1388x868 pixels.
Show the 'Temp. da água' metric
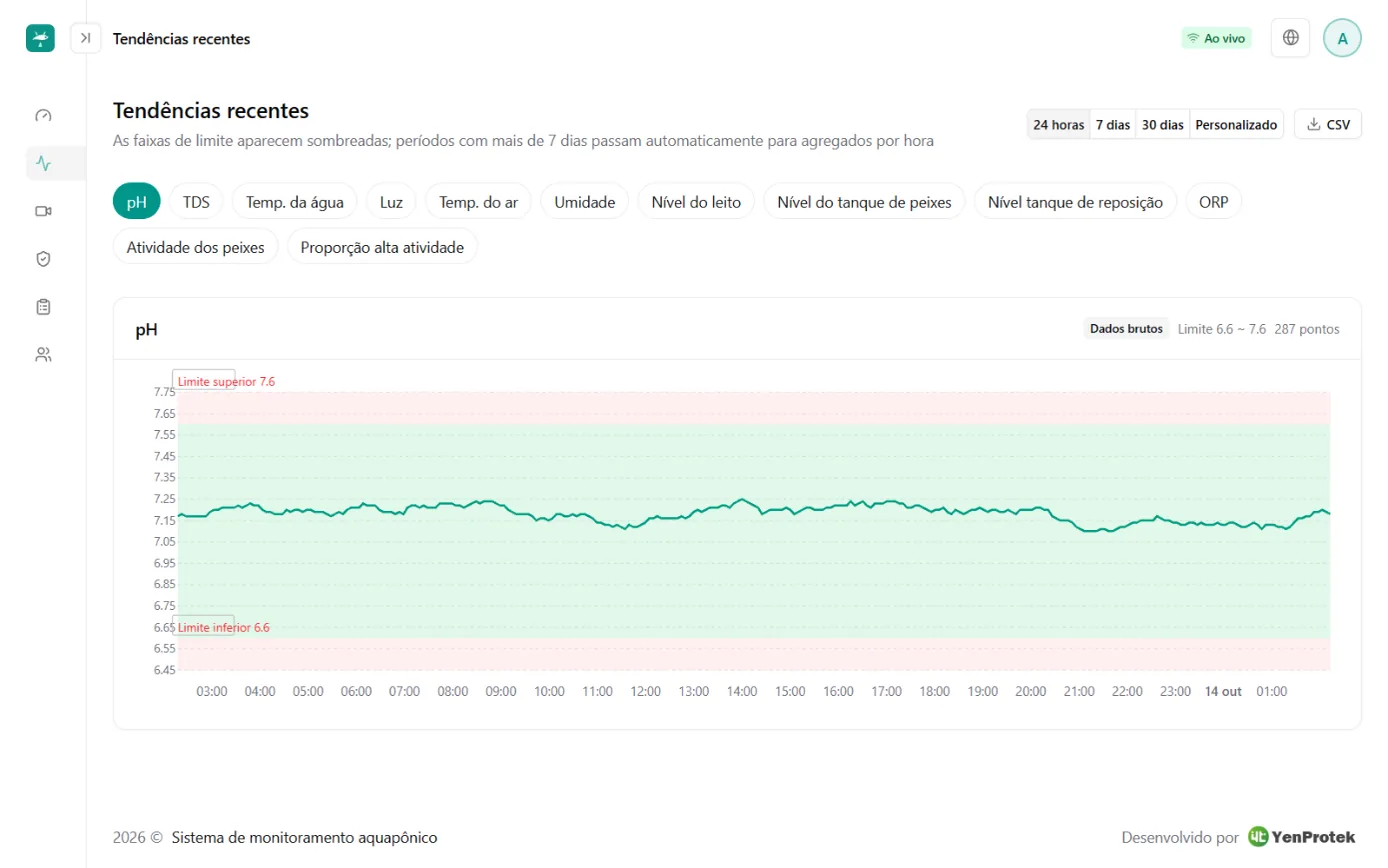click(x=295, y=201)
